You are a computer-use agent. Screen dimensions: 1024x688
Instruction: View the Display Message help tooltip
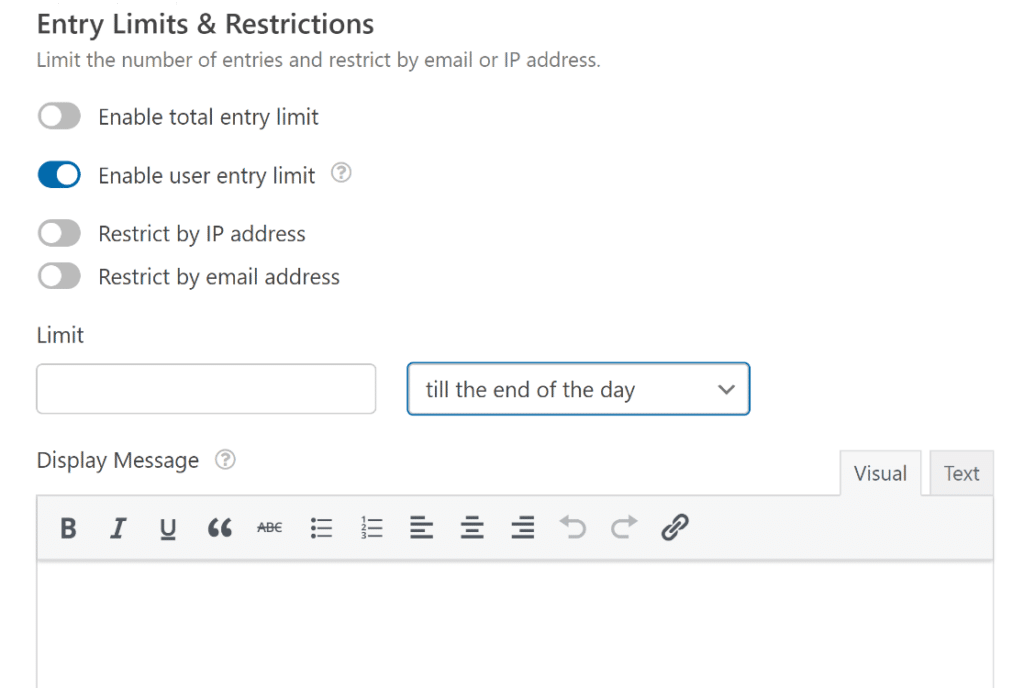(x=225, y=460)
